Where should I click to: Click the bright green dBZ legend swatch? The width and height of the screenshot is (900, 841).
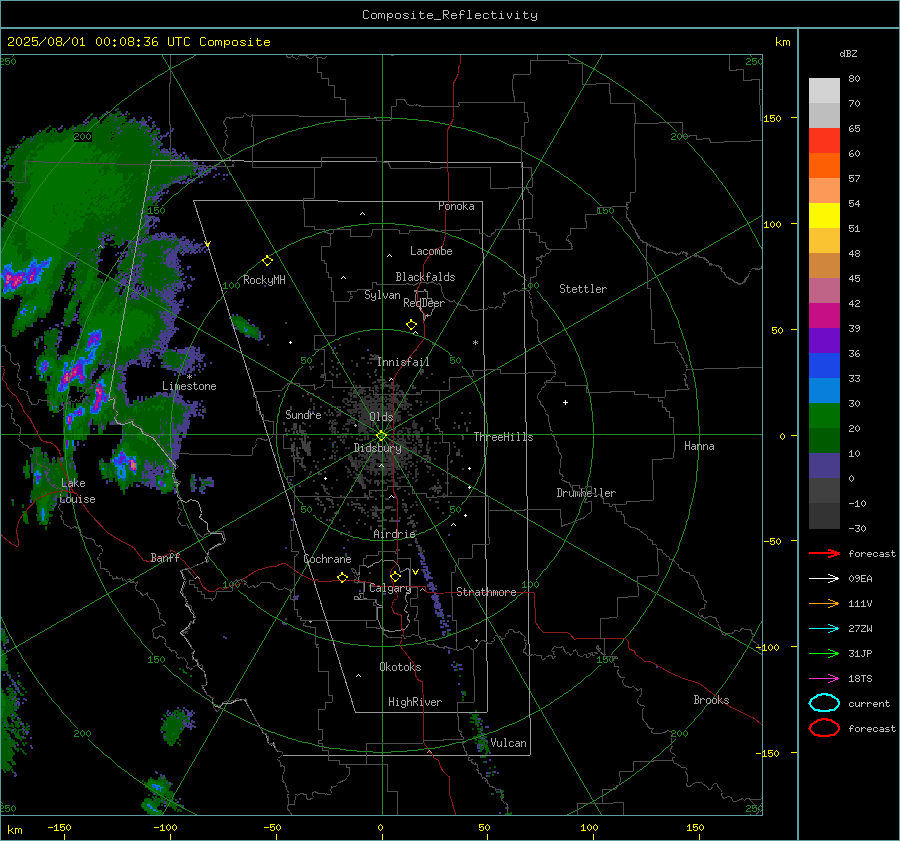[x=824, y=415]
